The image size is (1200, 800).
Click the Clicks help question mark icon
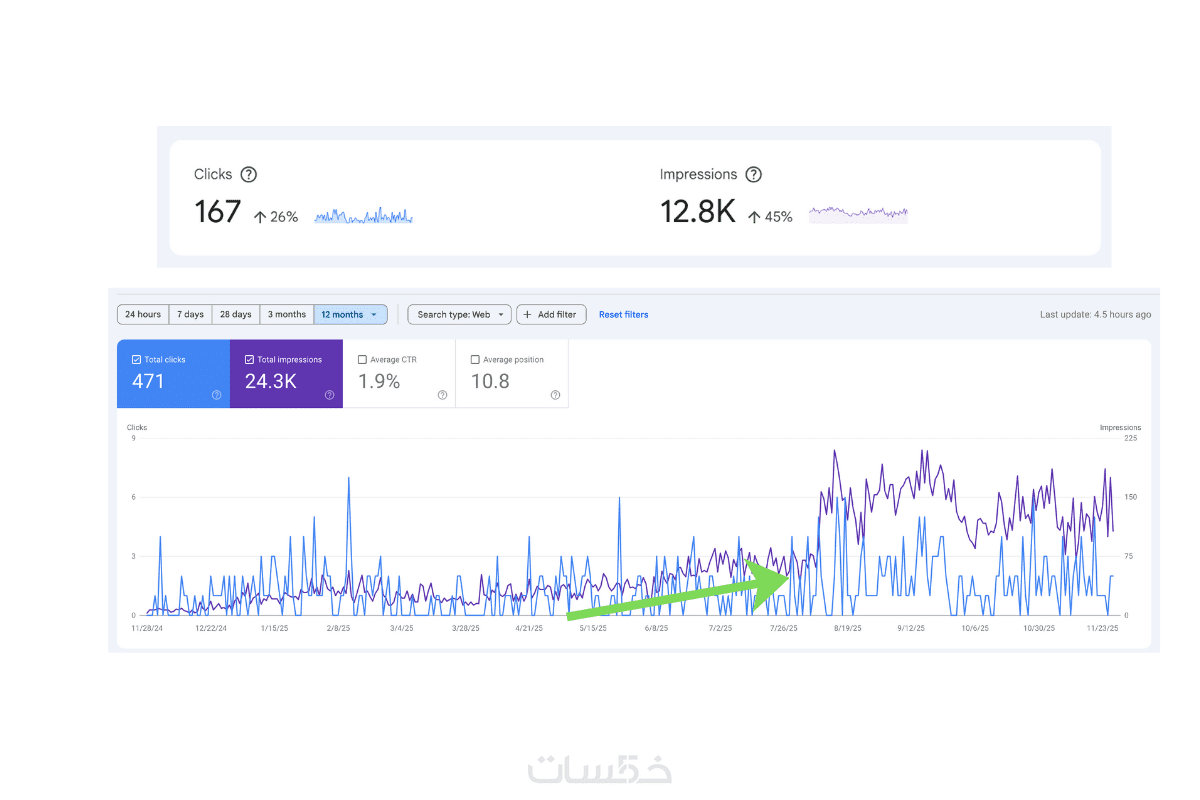(249, 174)
